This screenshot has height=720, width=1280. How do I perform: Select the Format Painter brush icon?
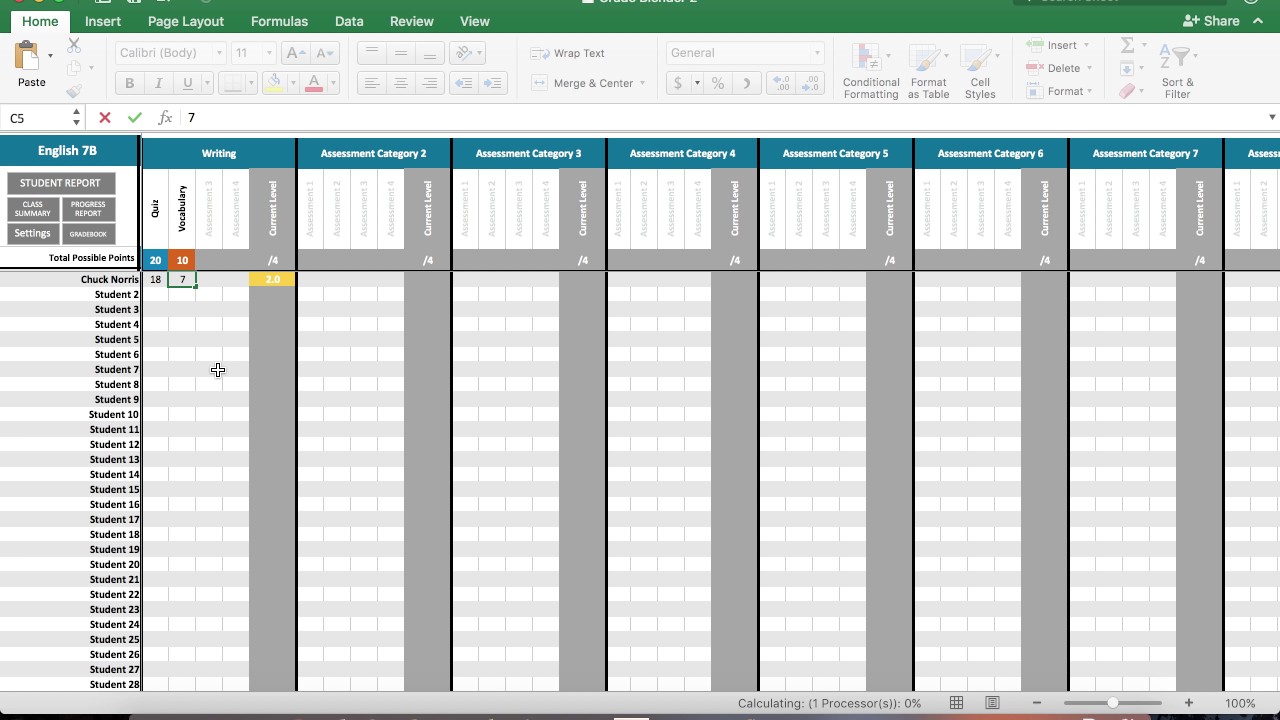click(74, 91)
